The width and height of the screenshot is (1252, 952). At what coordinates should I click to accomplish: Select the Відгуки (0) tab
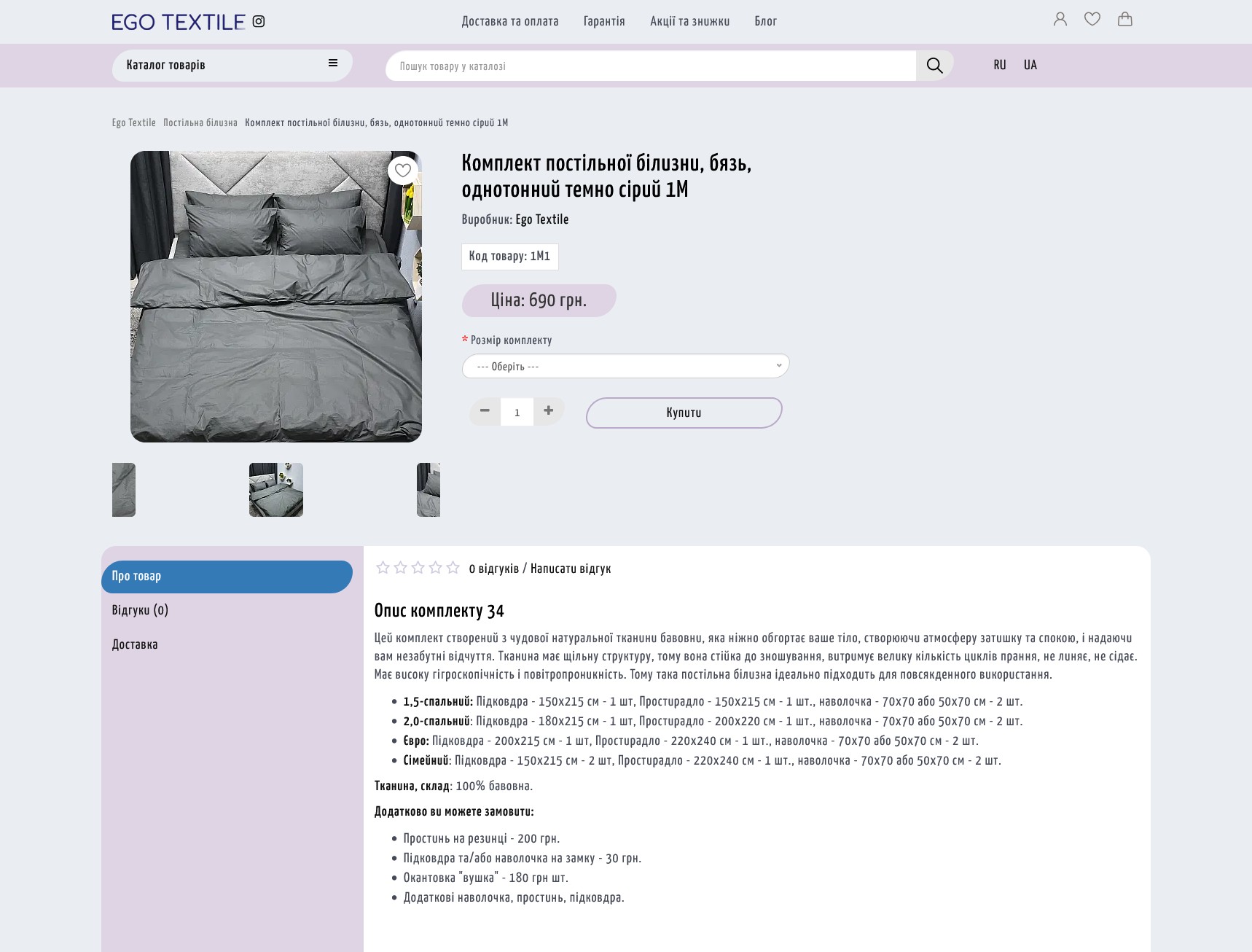[140, 610]
